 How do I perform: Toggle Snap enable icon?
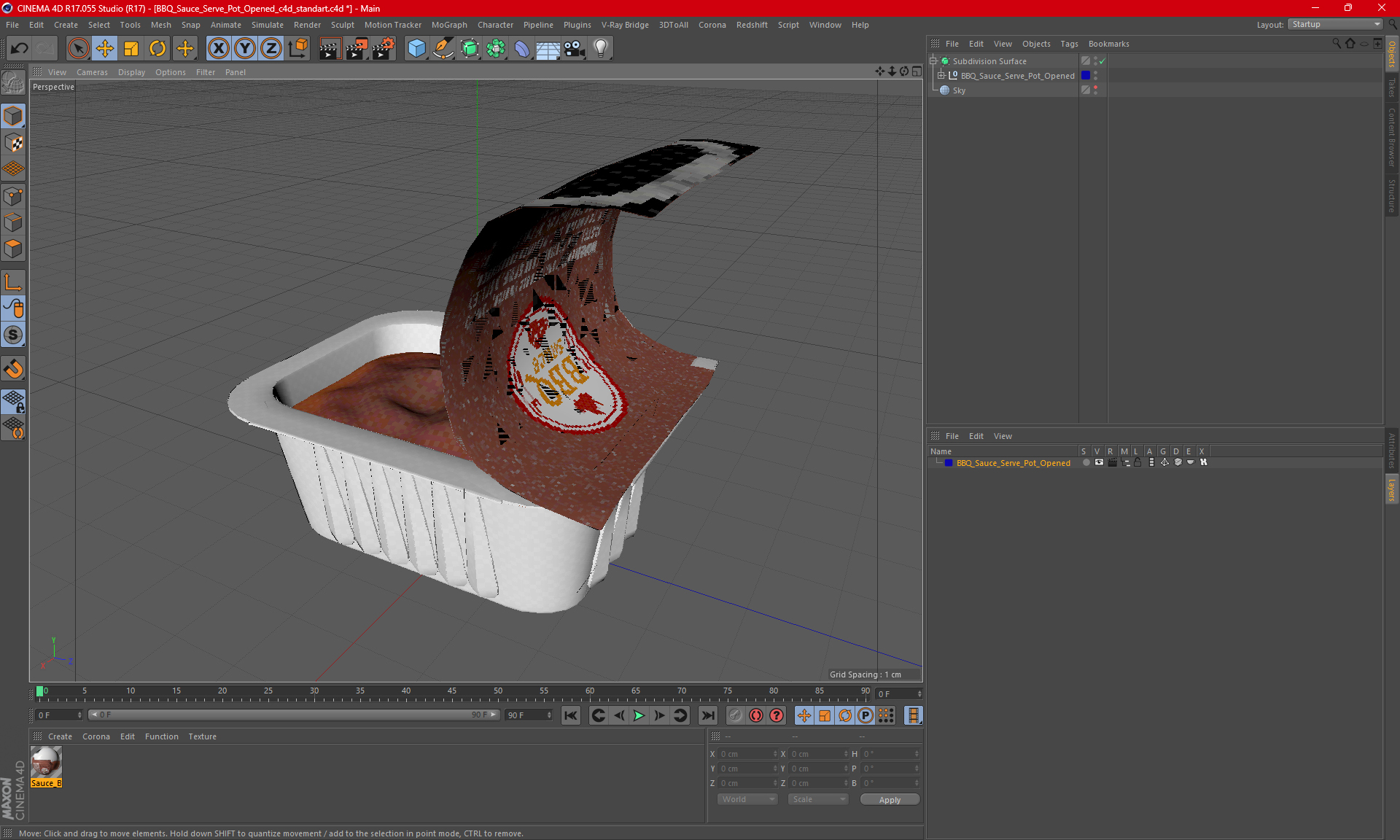tap(13, 368)
